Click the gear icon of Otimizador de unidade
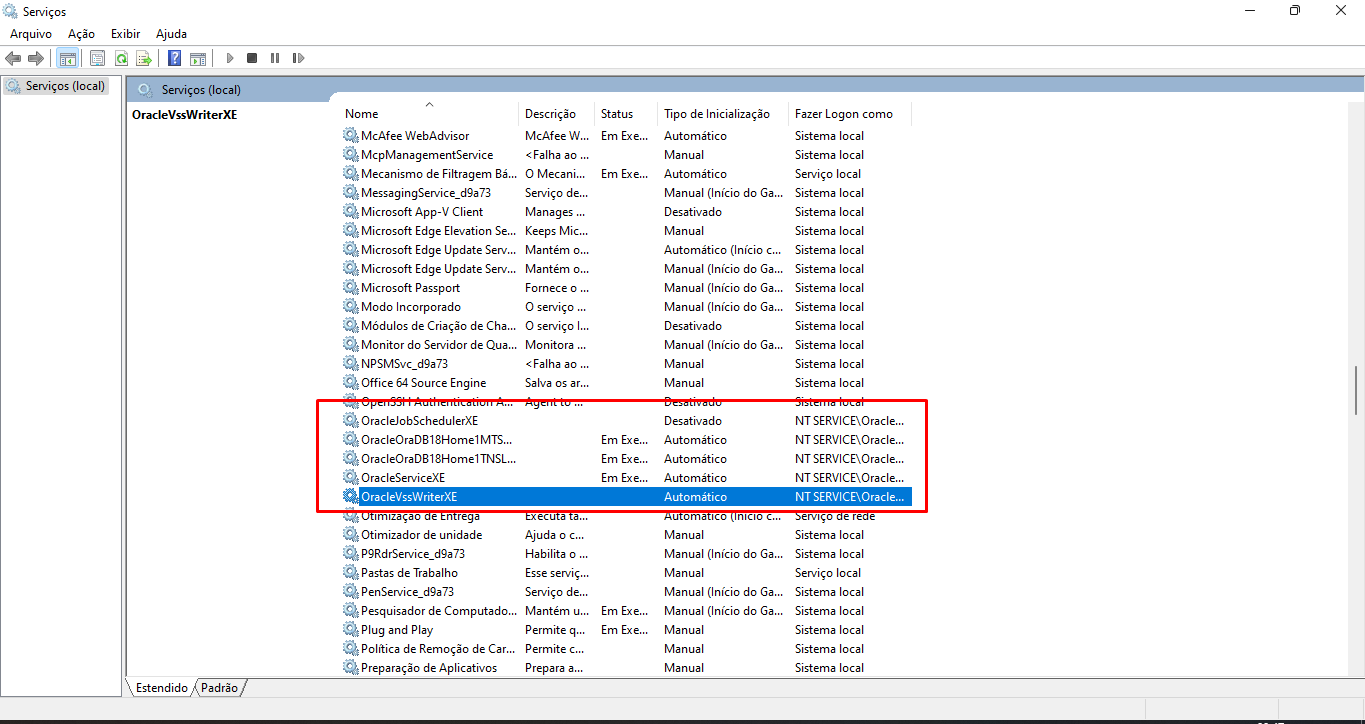The image size is (1365, 724). pos(350,535)
